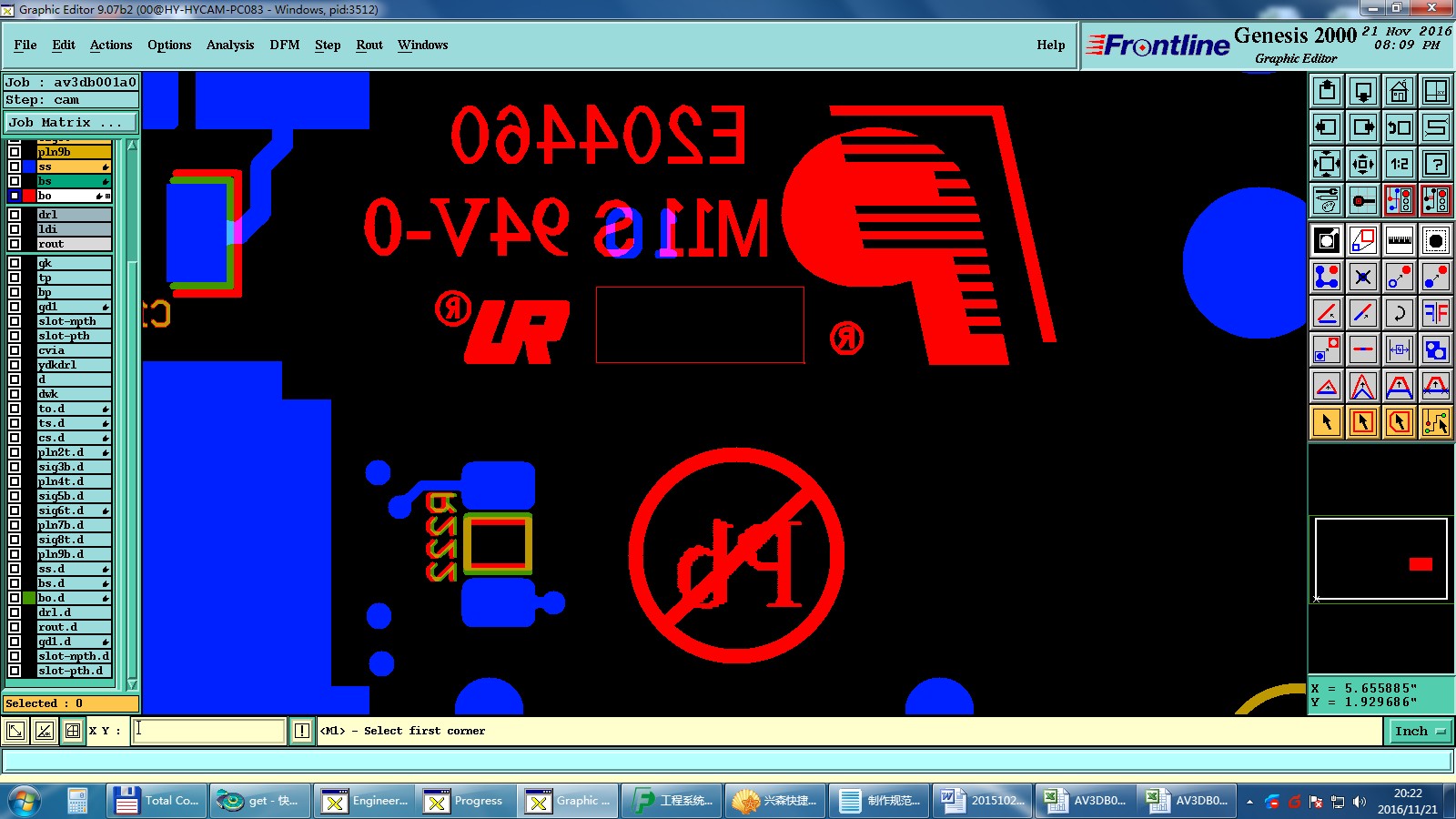
Task: Select the rectangle area selection tool
Action: click(x=1363, y=422)
